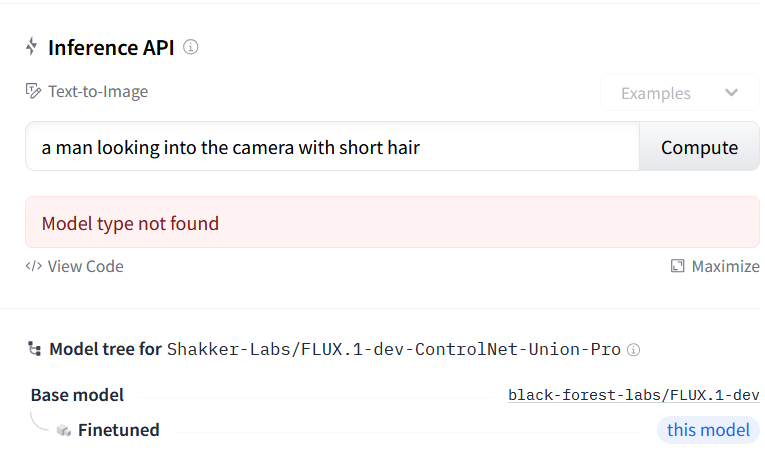Open the Text-to-Image task link
The image size is (765, 468).
(x=97, y=91)
